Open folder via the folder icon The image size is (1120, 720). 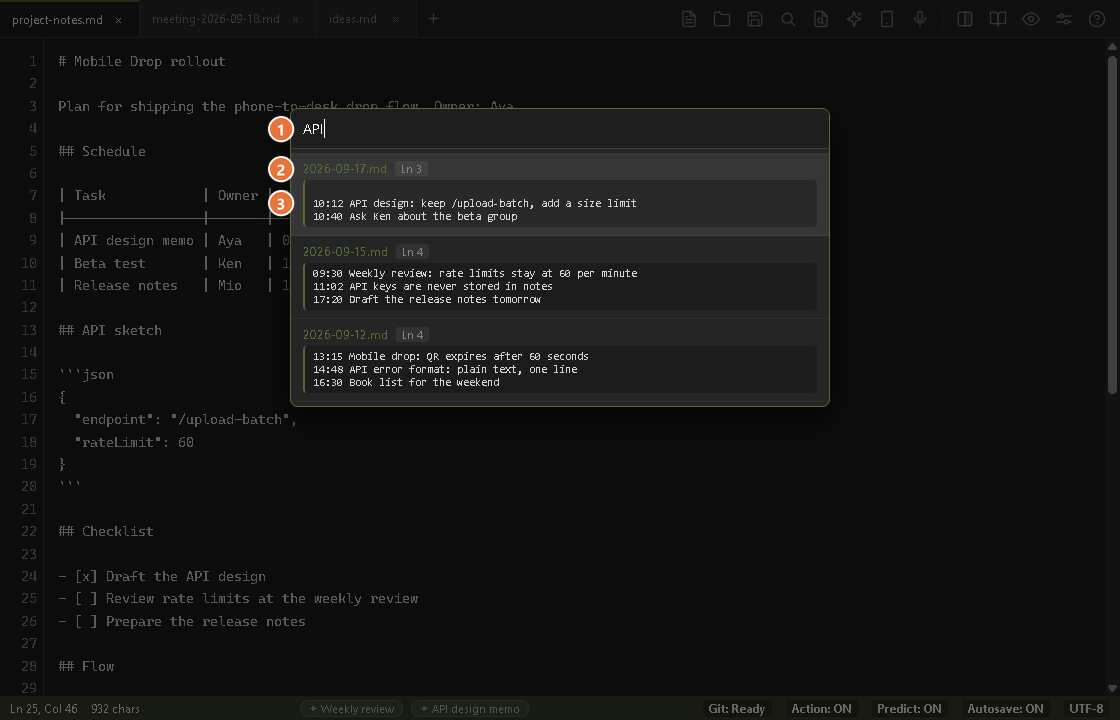tap(721, 19)
